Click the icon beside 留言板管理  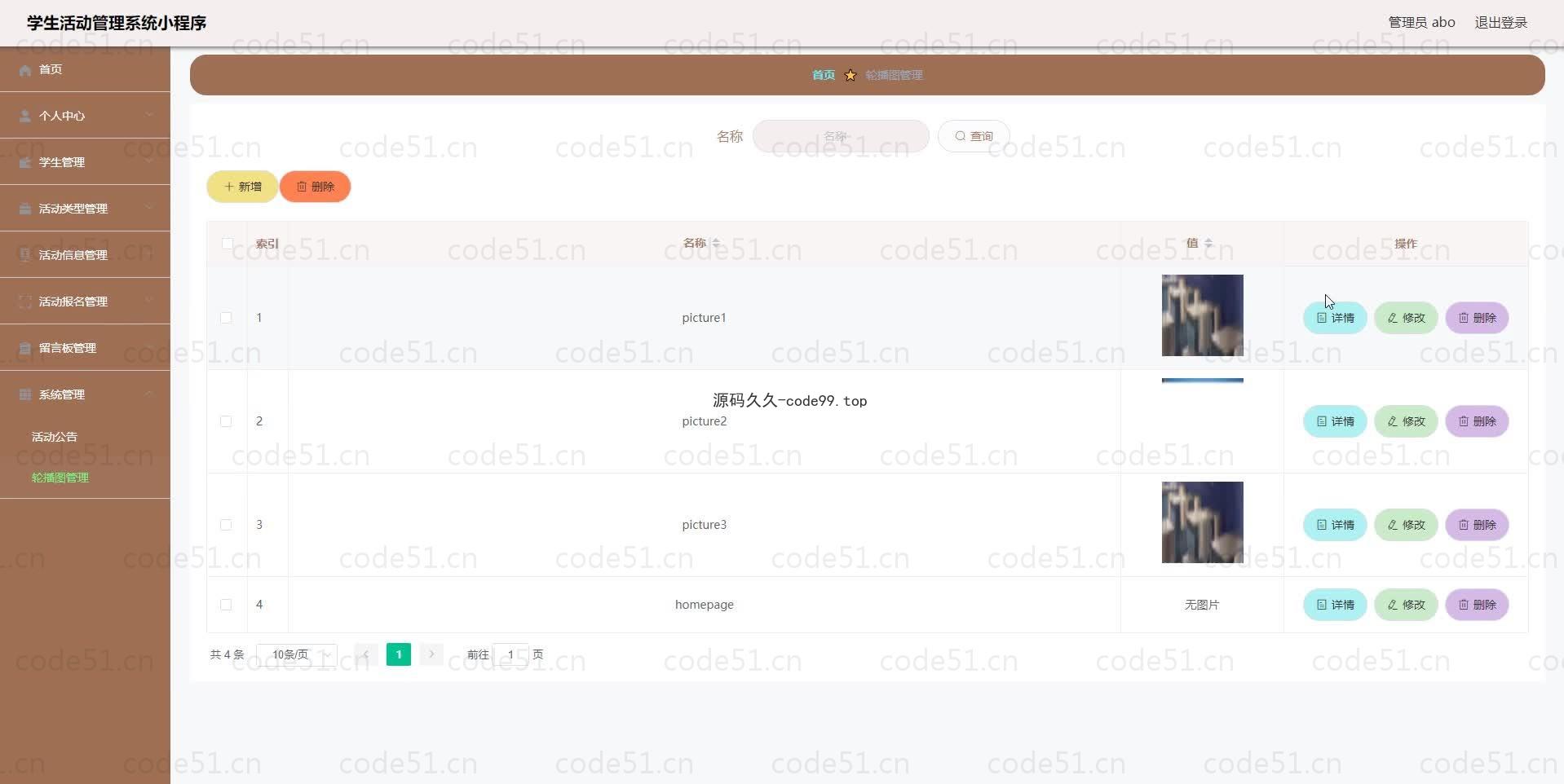pyautogui.click(x=25, y=349)
